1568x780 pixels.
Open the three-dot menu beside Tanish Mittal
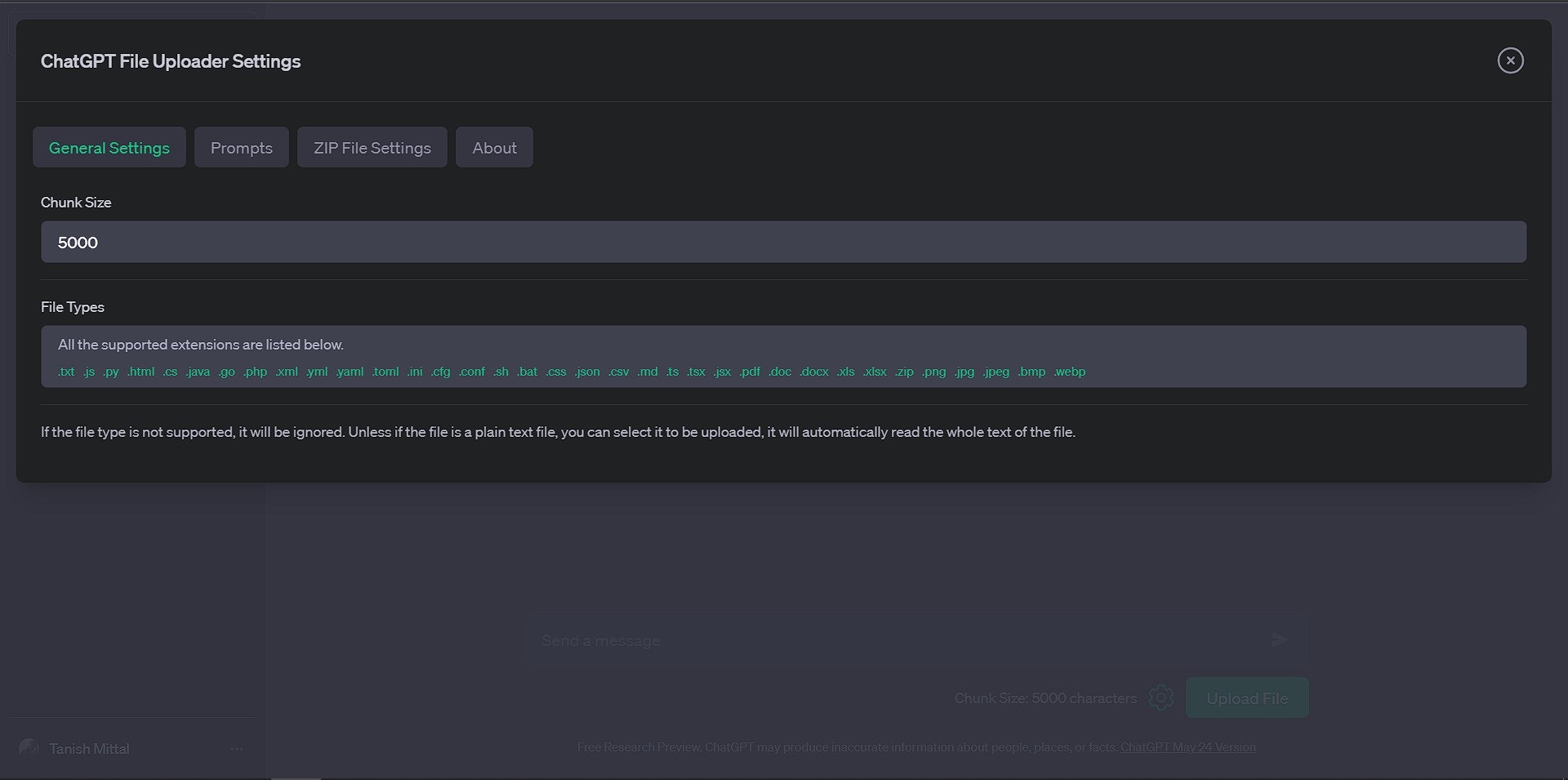click(237, 748)
